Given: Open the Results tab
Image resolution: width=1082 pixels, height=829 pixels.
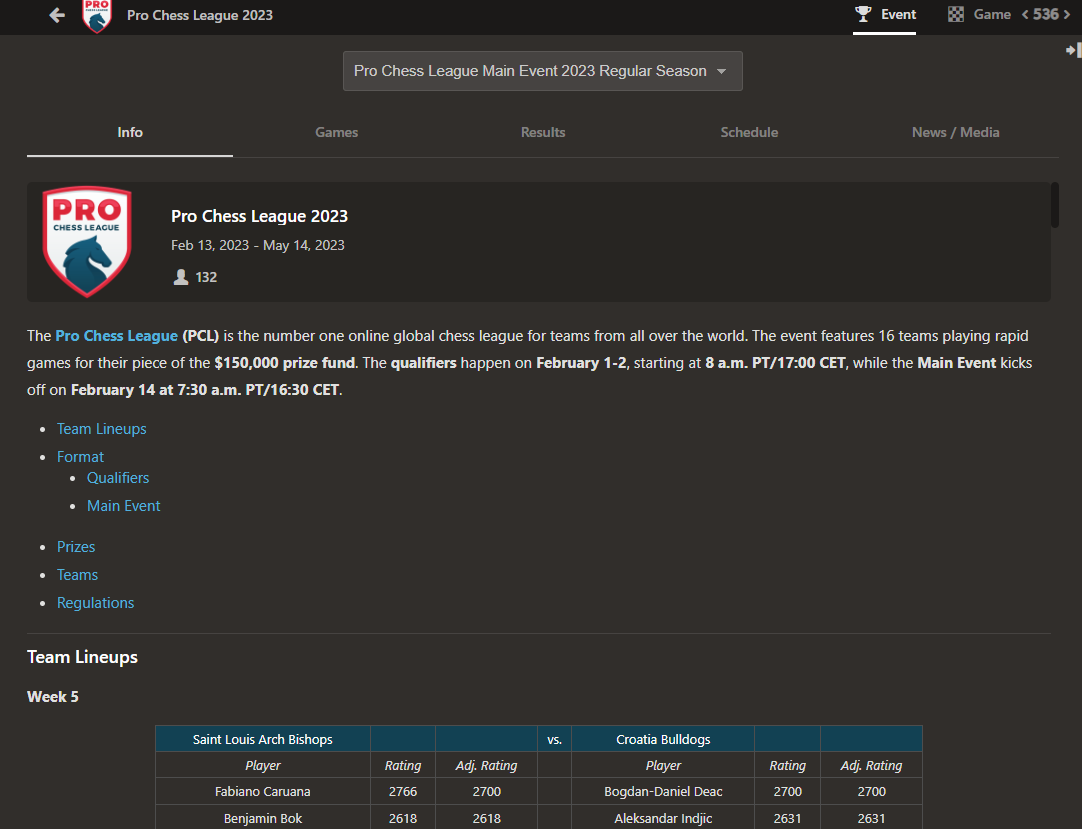Looking at the screenshot, I should 542,133.
